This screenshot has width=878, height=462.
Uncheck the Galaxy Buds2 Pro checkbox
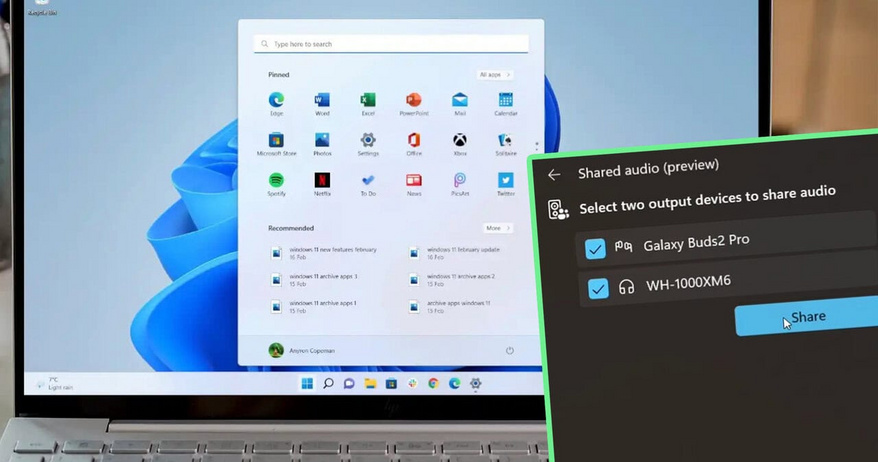tap(596, 249)
